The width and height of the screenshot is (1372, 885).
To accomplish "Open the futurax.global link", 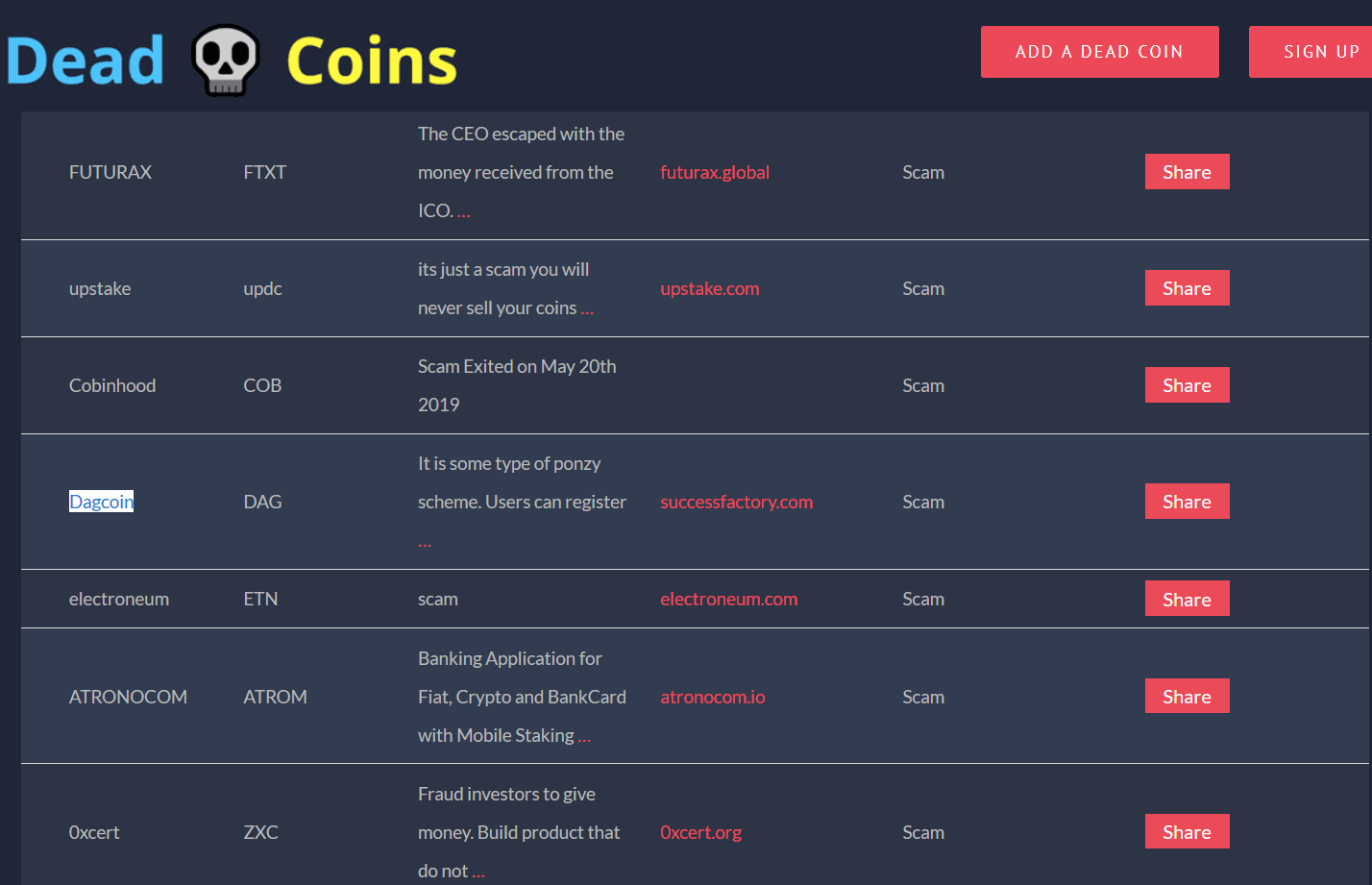I will coord(714,172).
